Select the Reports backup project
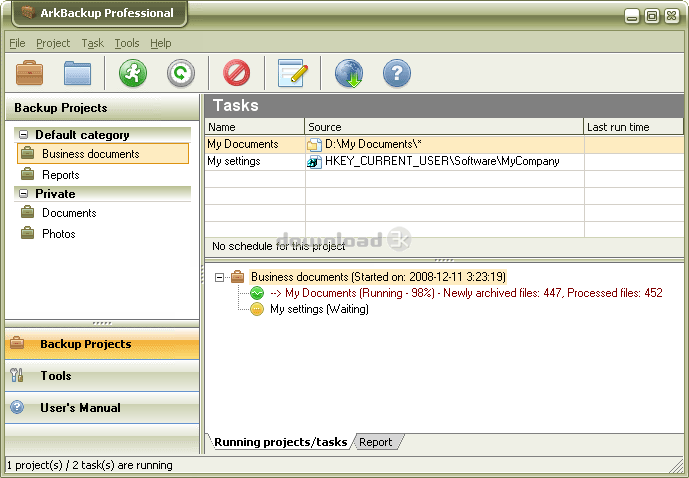 click(x=60, y=175)
